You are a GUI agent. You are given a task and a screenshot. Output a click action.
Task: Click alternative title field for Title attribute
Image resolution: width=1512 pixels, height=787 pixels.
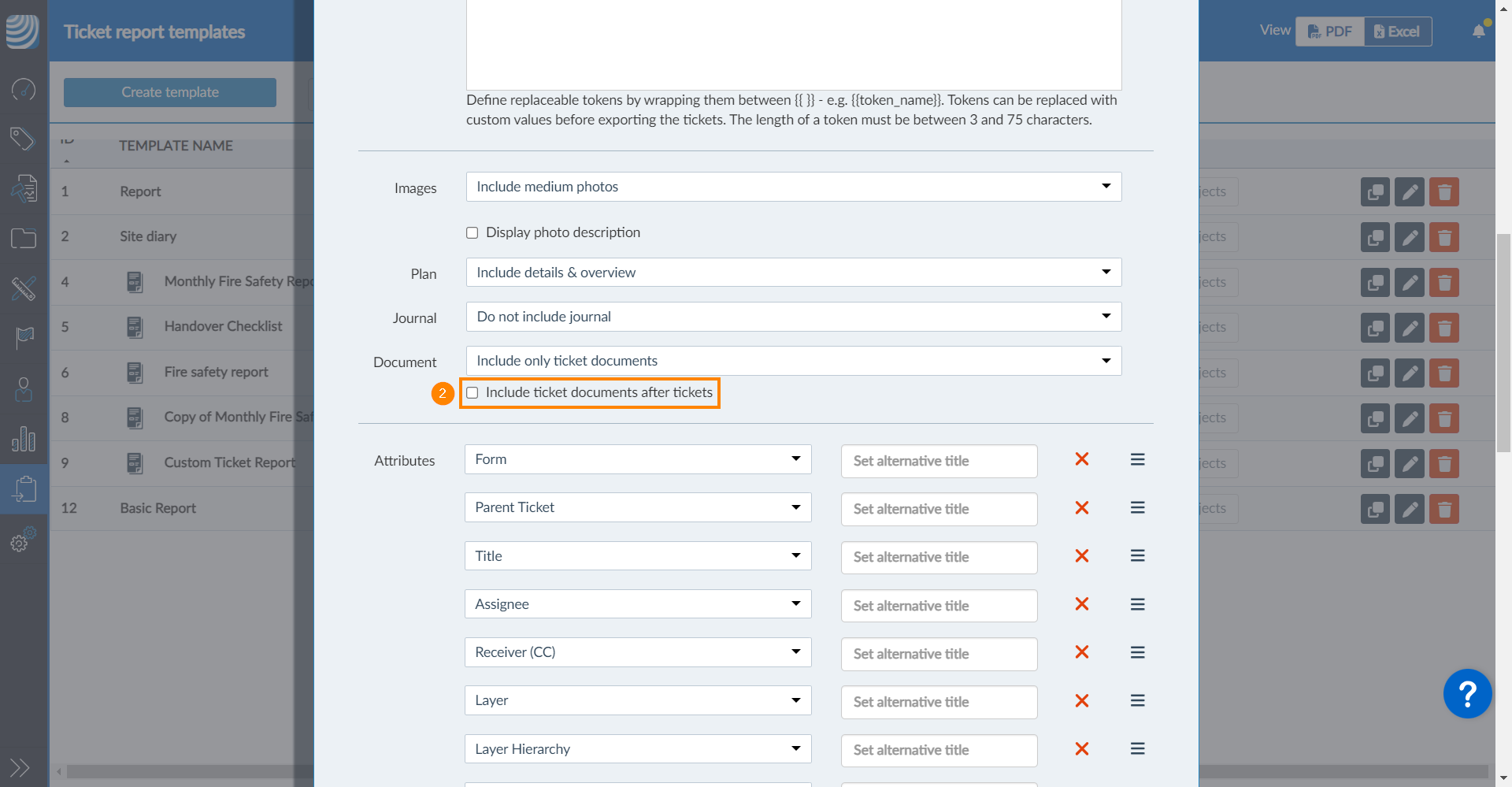point(939,557)
